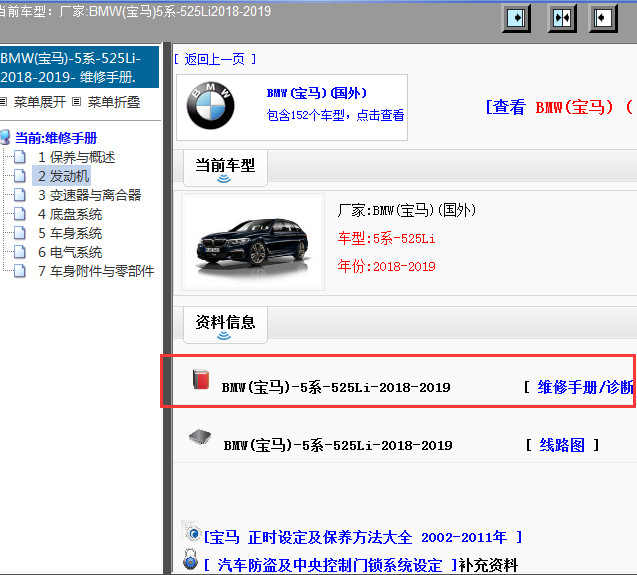The image size is (637, 575).
Task: Click the document icon next to 1 保养与概述
Action: pyautogui.click(x=20, y=156)
